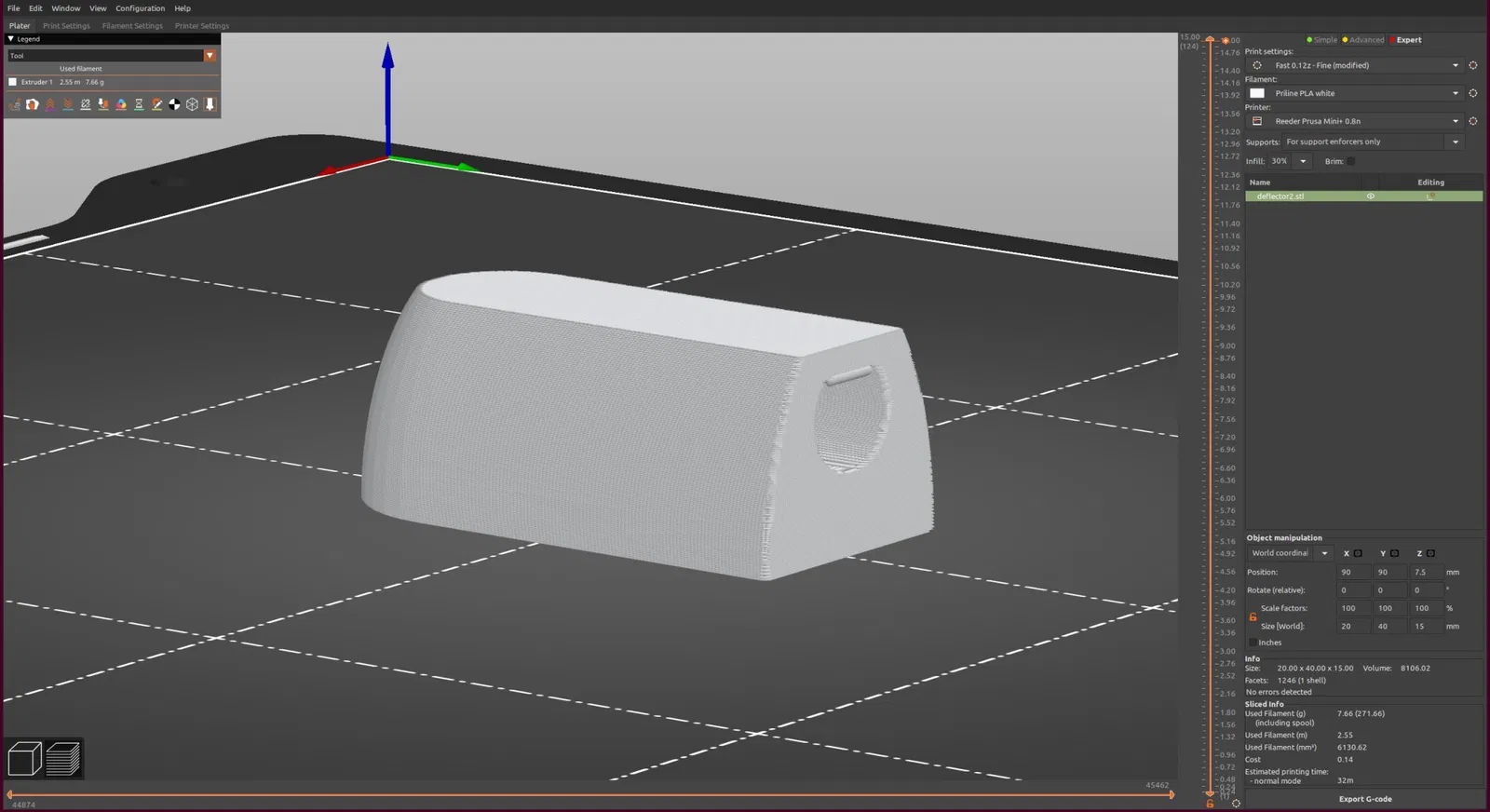Toggle tool changes icon in legend toolbar

[x=103, y=104]
